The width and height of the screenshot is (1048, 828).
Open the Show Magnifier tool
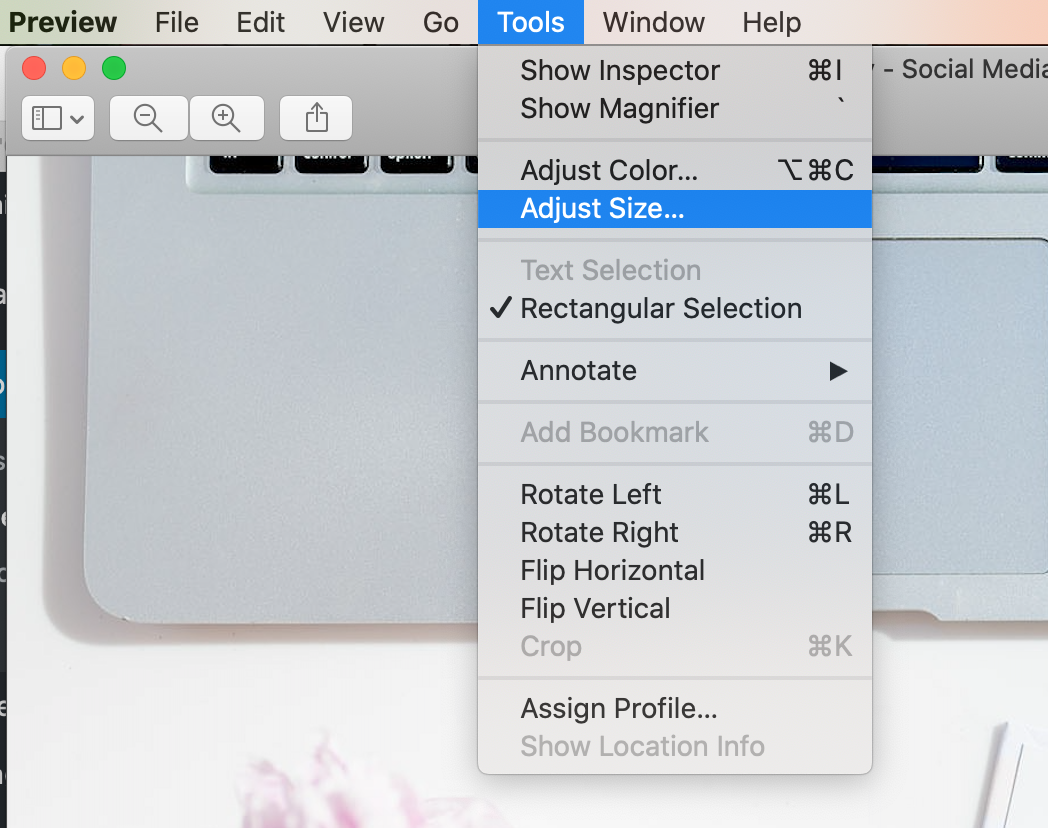[617, 108]
